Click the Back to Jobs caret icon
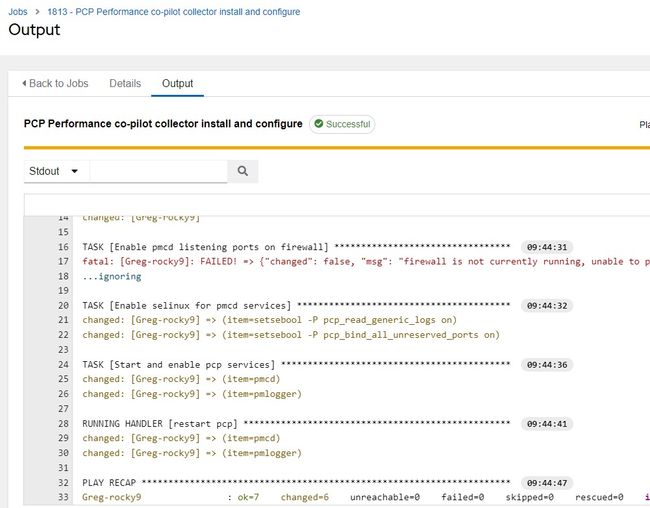650x508 pixels. click(24, 83)
